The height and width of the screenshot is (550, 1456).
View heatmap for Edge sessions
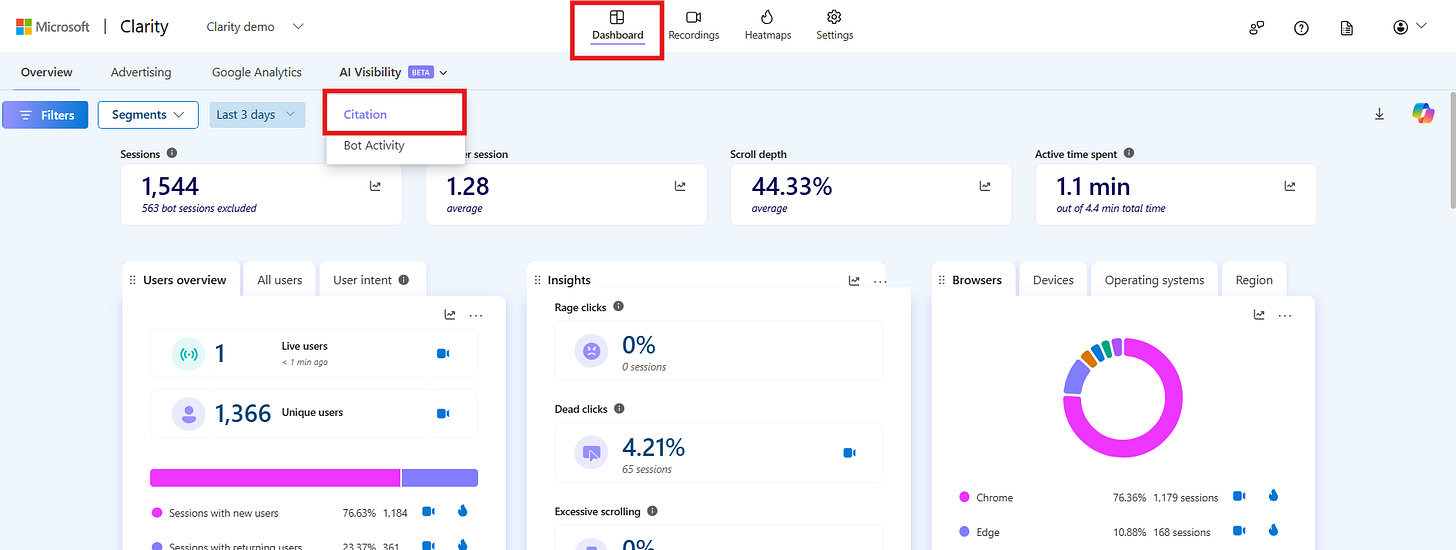coord(1273,531)
